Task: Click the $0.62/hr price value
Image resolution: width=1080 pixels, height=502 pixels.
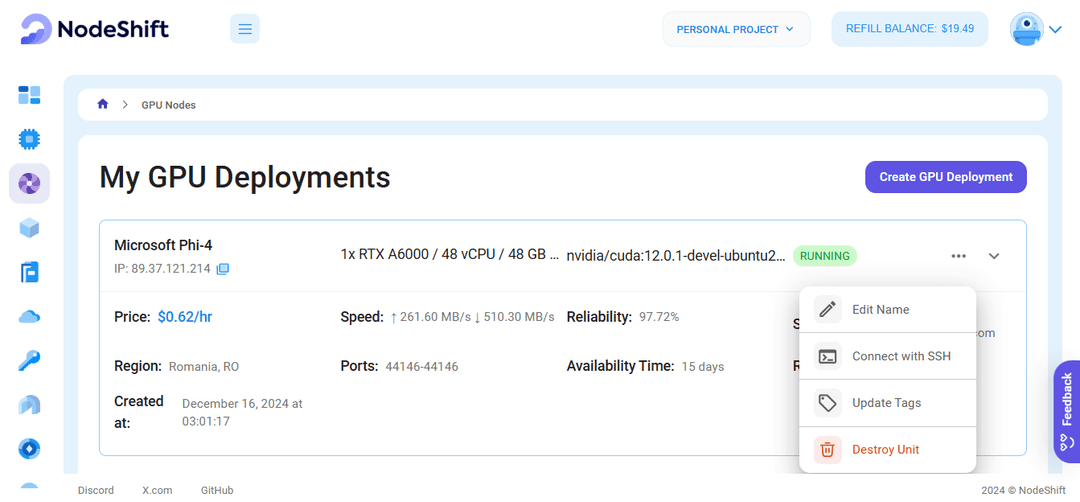Action: pos(185,317)
